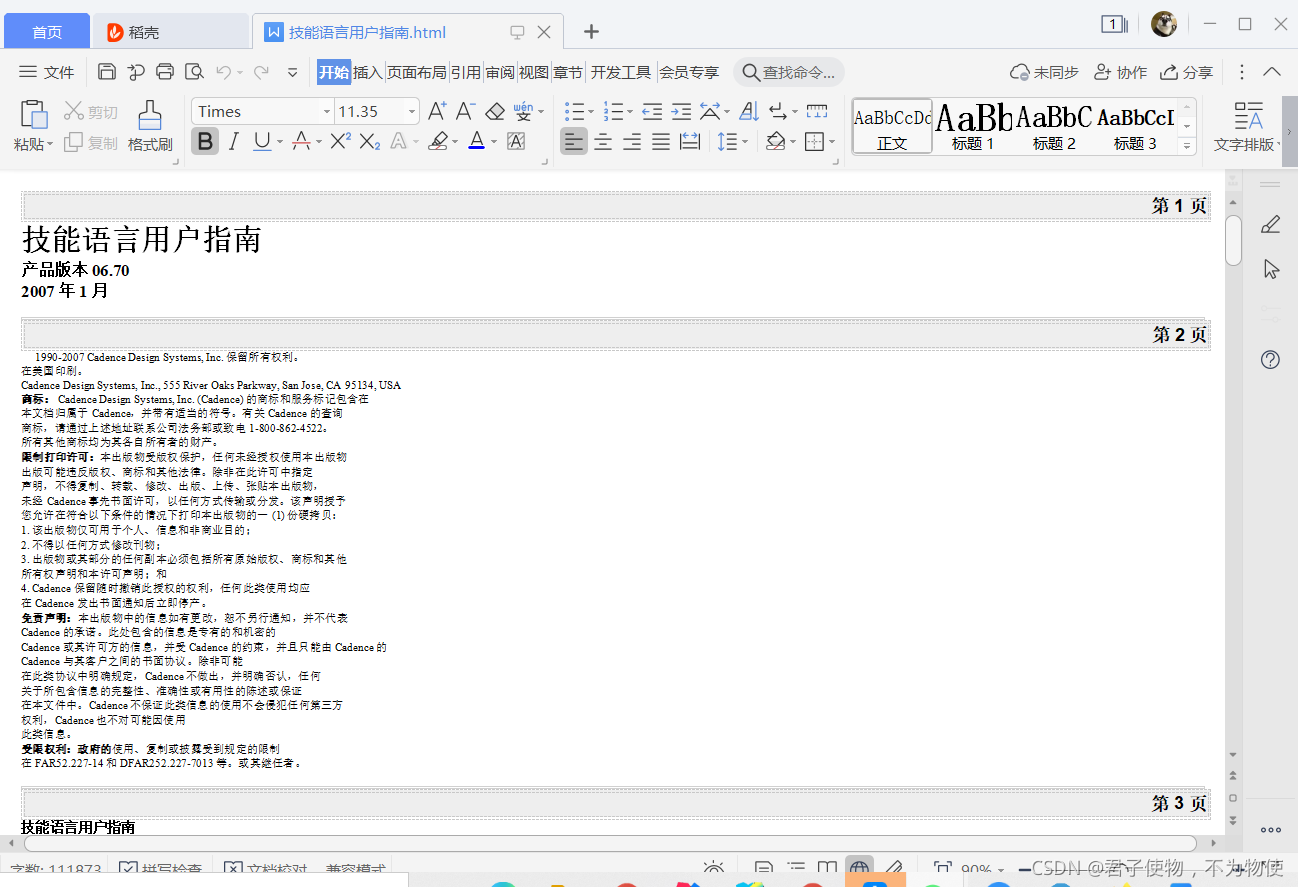Apply Superscript X² formatting
1298x887 pixels.
point(340,142)
